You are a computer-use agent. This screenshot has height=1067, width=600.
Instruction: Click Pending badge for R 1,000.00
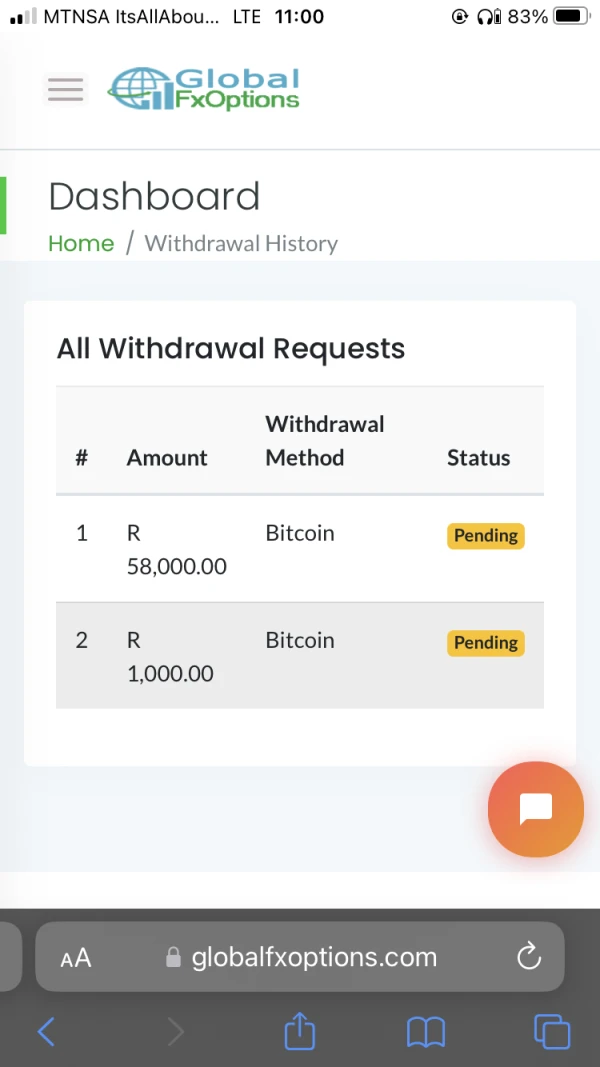tap(485, 643)
